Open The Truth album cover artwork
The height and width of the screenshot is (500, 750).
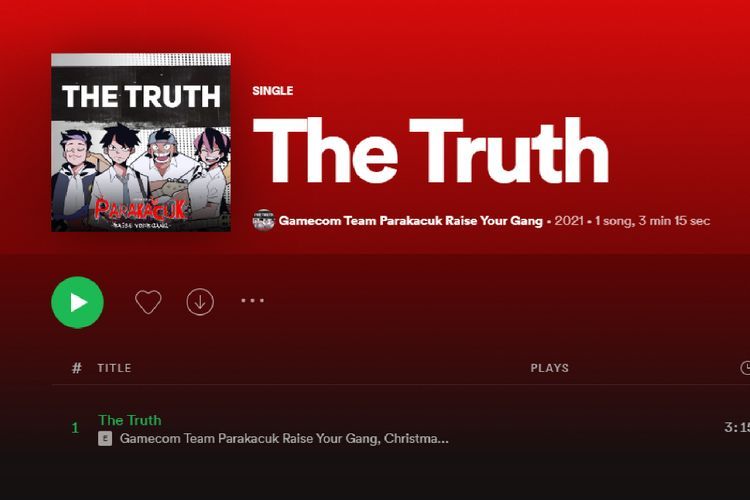[x=141, y=143]
